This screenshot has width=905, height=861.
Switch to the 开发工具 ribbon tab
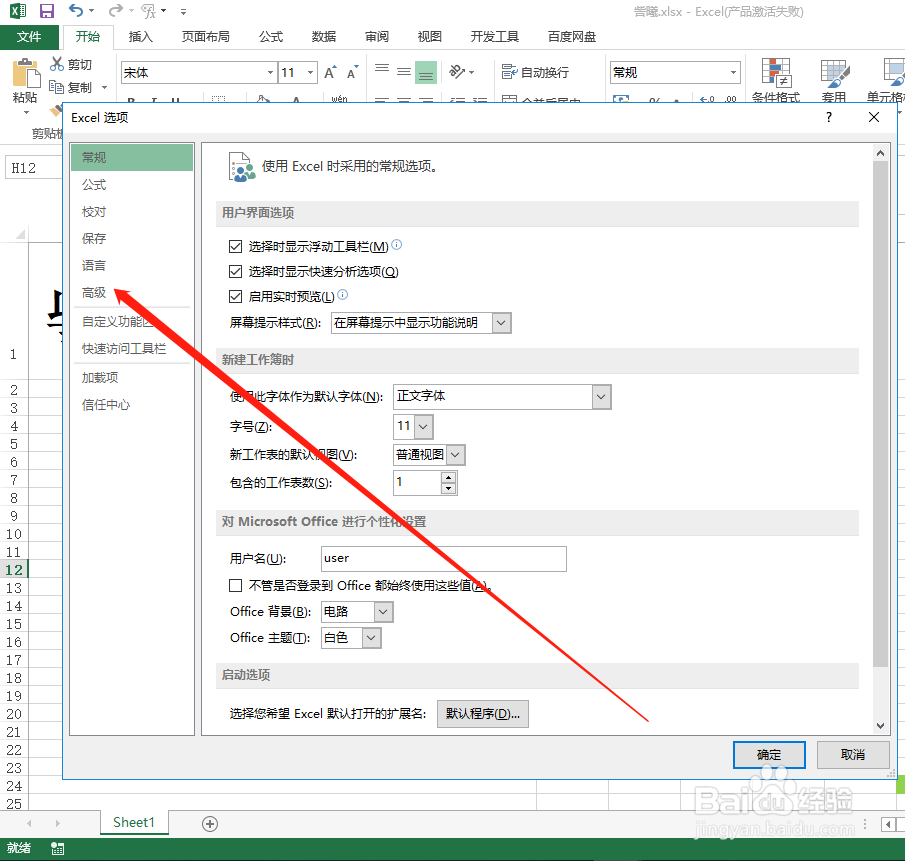[x=495, y=37]
